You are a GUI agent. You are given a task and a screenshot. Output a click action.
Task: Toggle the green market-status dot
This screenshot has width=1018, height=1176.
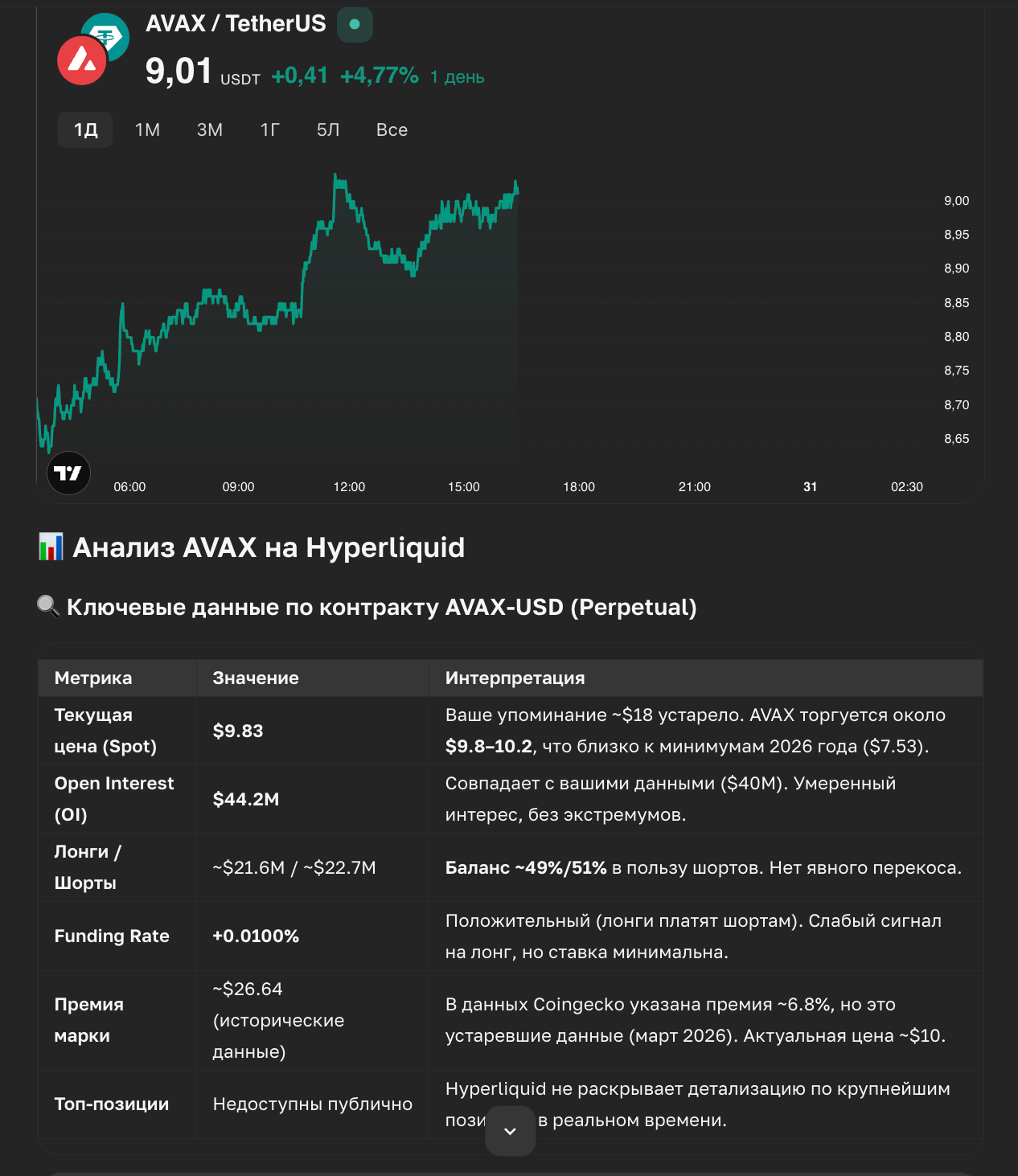point(354,24)
